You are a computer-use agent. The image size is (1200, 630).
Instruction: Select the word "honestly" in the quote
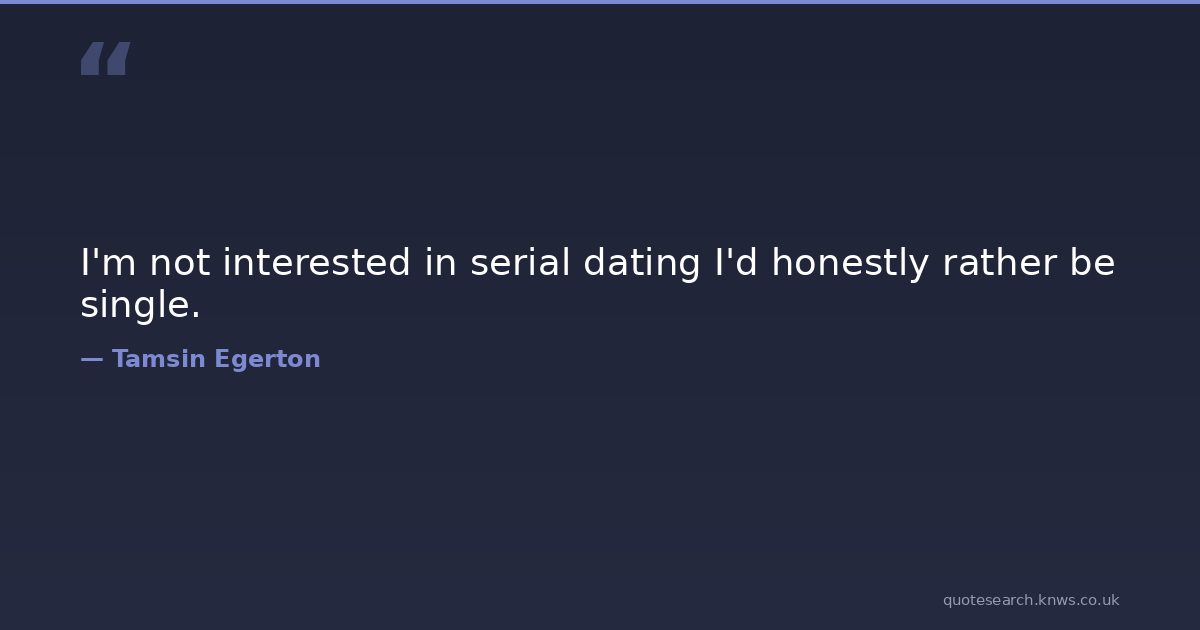tap(850, 265)
